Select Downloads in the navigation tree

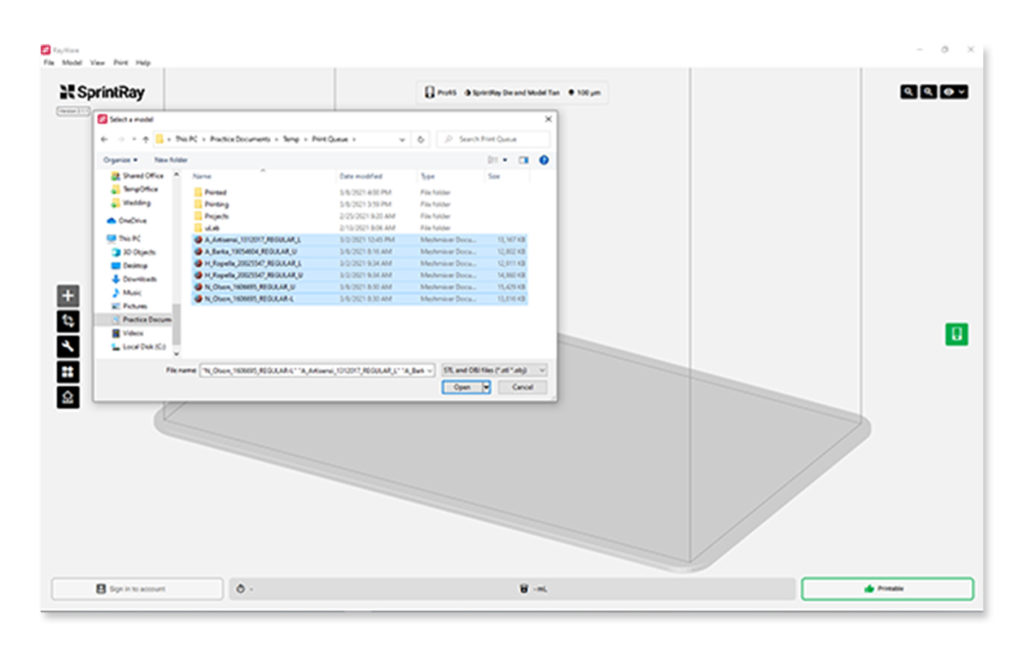(x=139, y=279)
